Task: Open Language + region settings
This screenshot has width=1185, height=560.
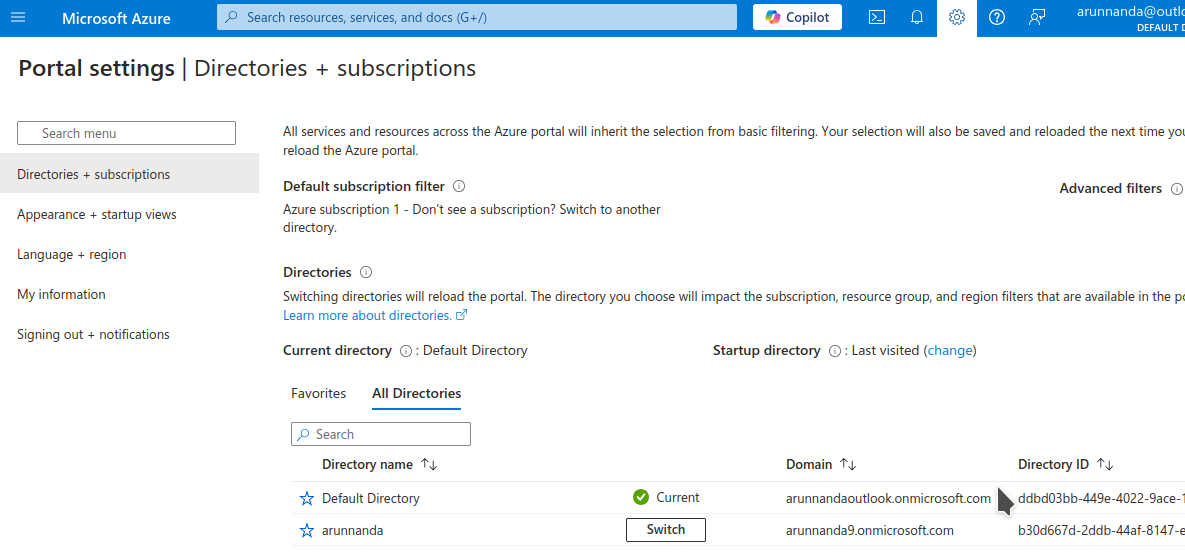Action: tap(72, 254)
